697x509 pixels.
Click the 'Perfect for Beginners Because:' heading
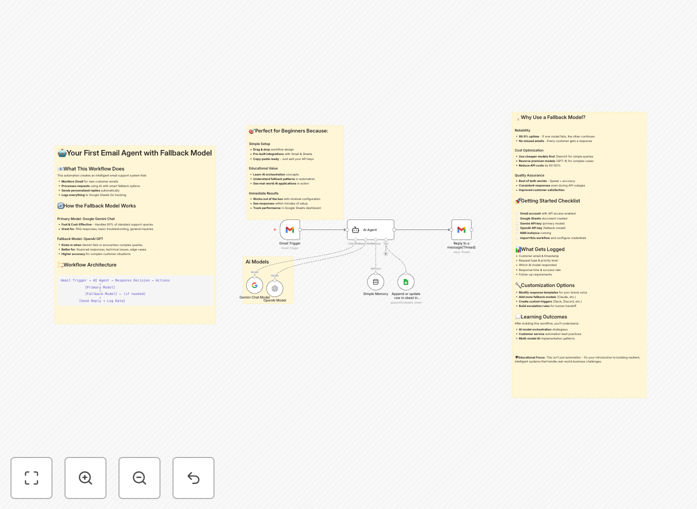pos(291,131)
